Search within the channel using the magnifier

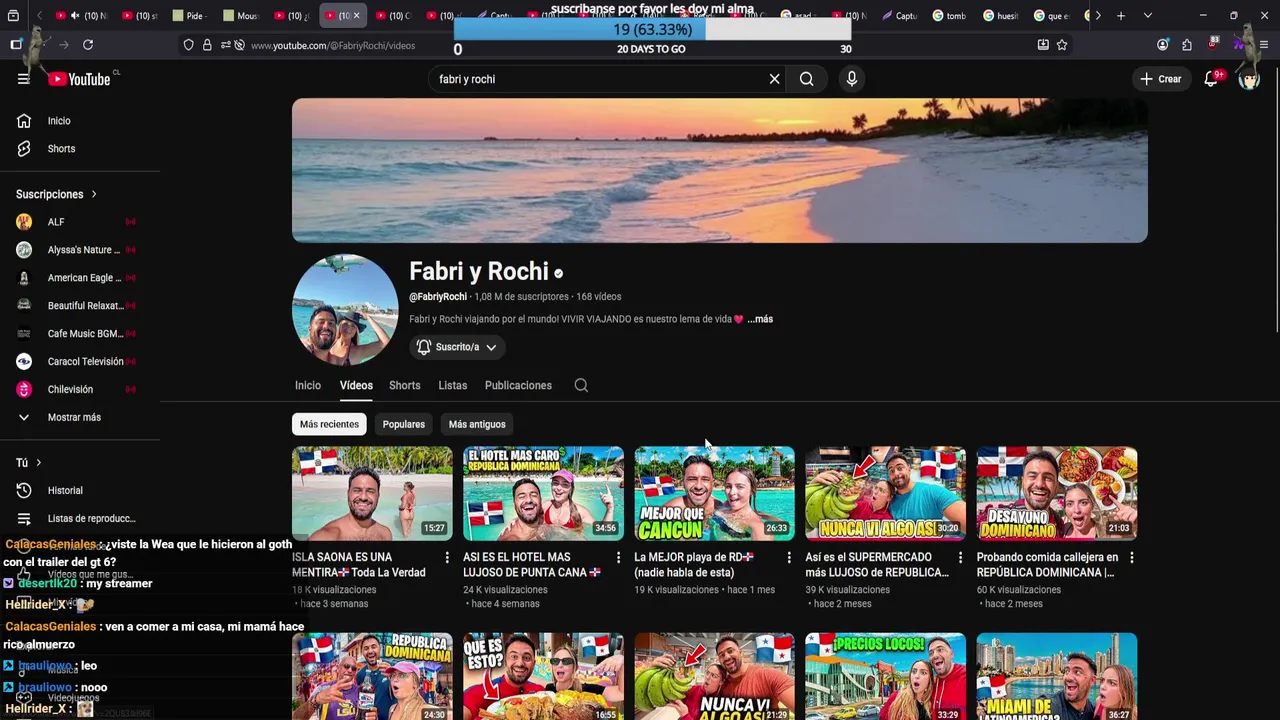tap(581, 385)
